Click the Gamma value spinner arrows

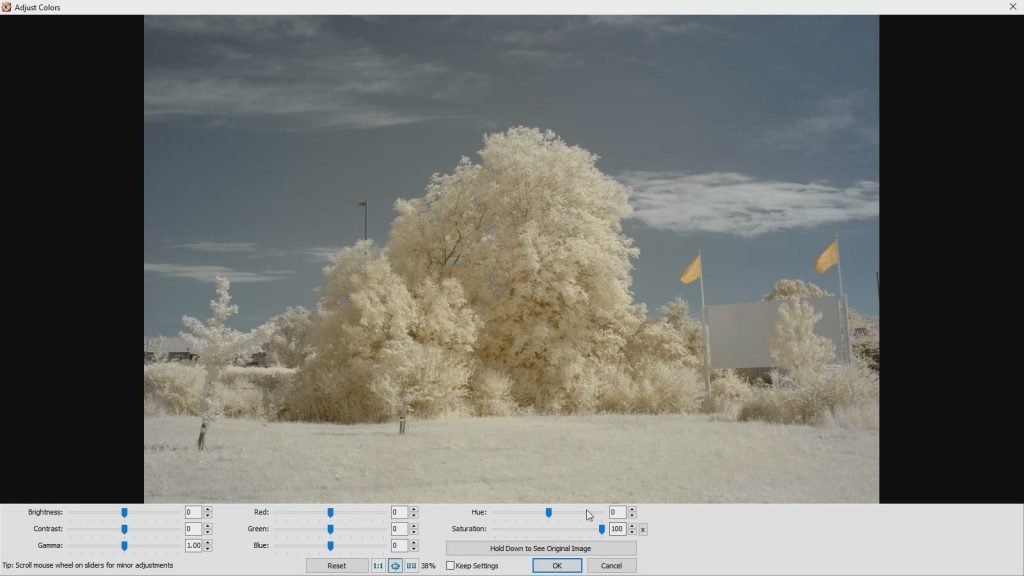pos(208,546)
